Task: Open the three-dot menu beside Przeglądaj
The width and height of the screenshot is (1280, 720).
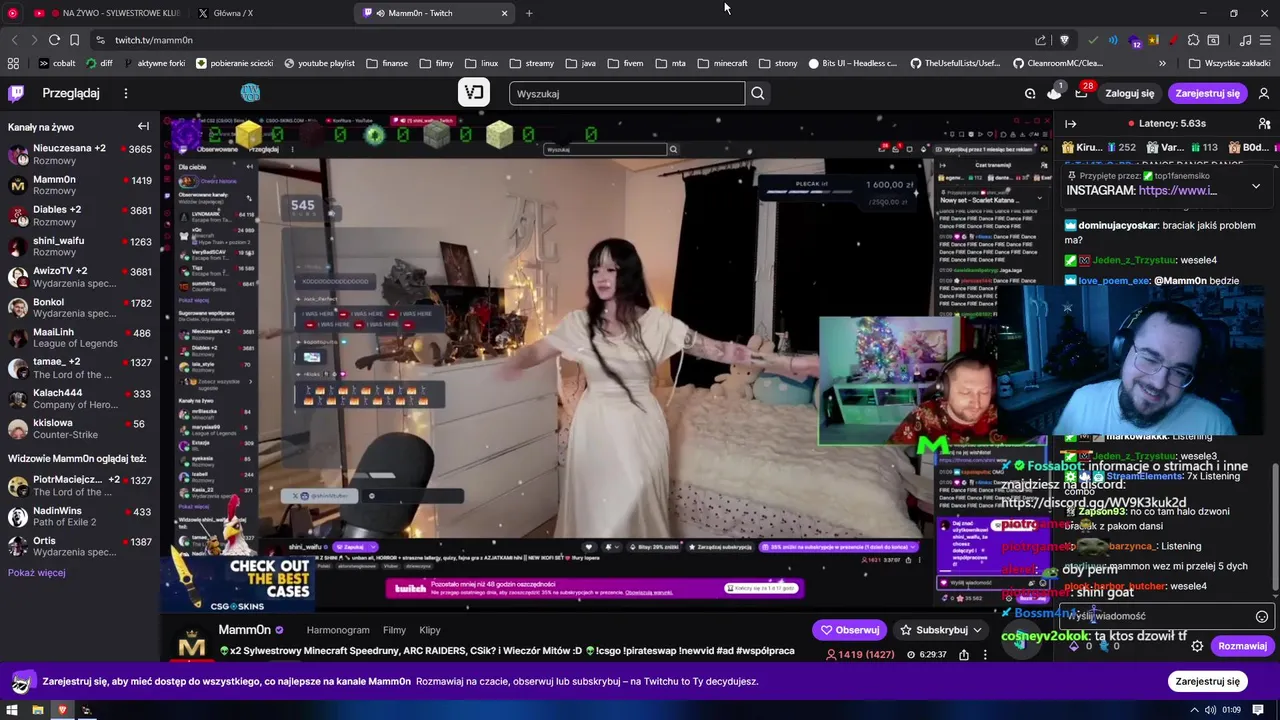Action: click(125, 93)
